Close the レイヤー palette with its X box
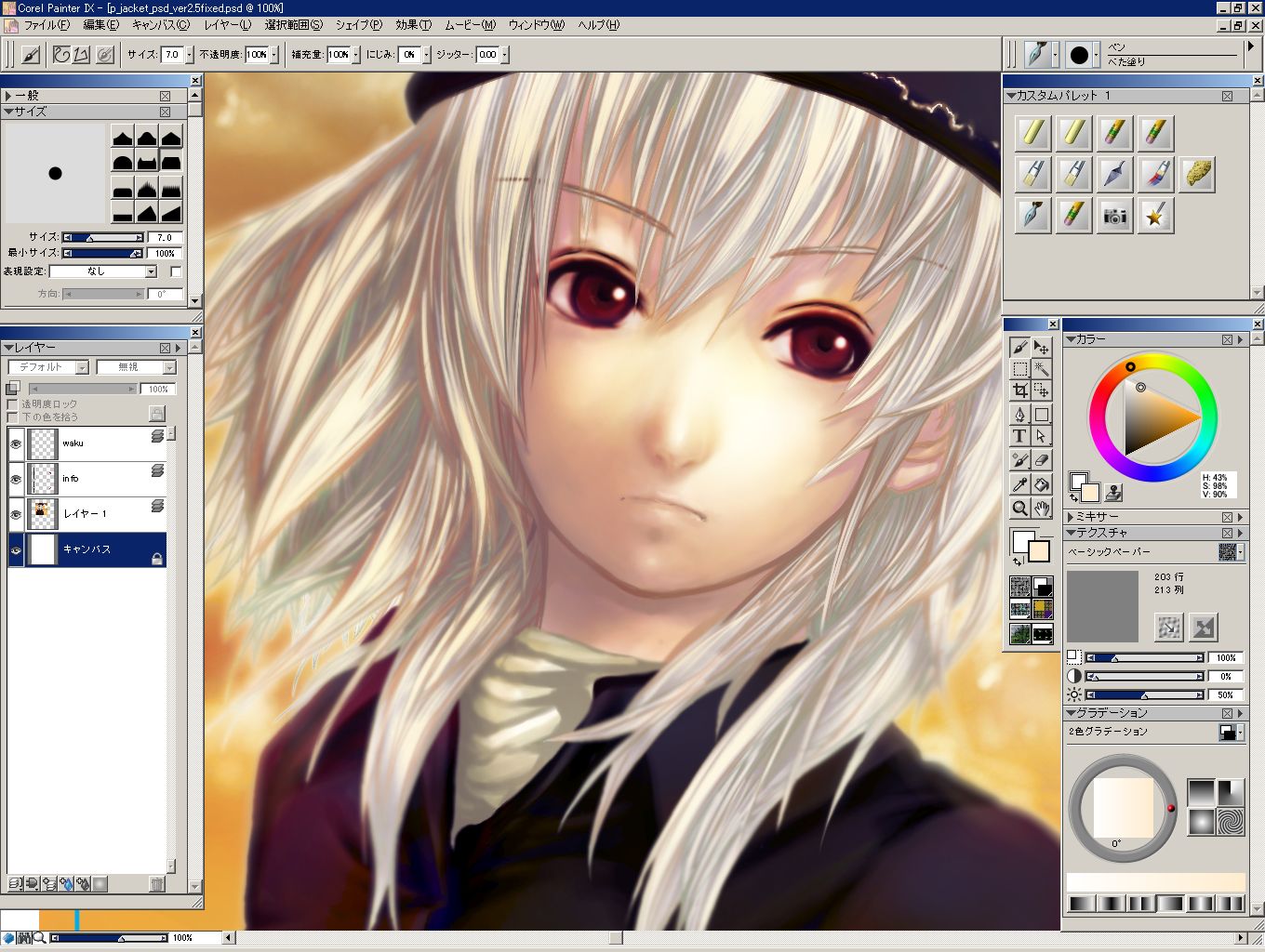This screenshot has height=952, width=1265. tap(166, 348)
